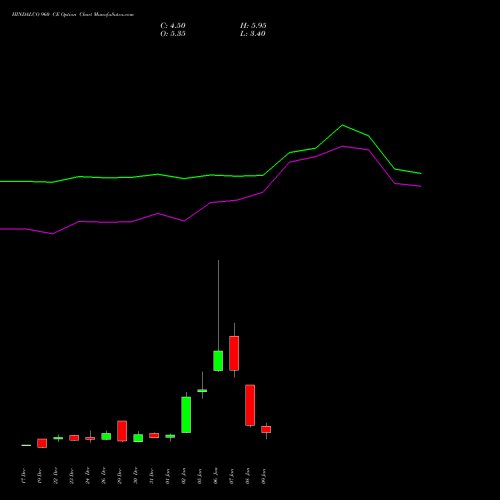Click the 23 Dec date label

coord(72,476)
